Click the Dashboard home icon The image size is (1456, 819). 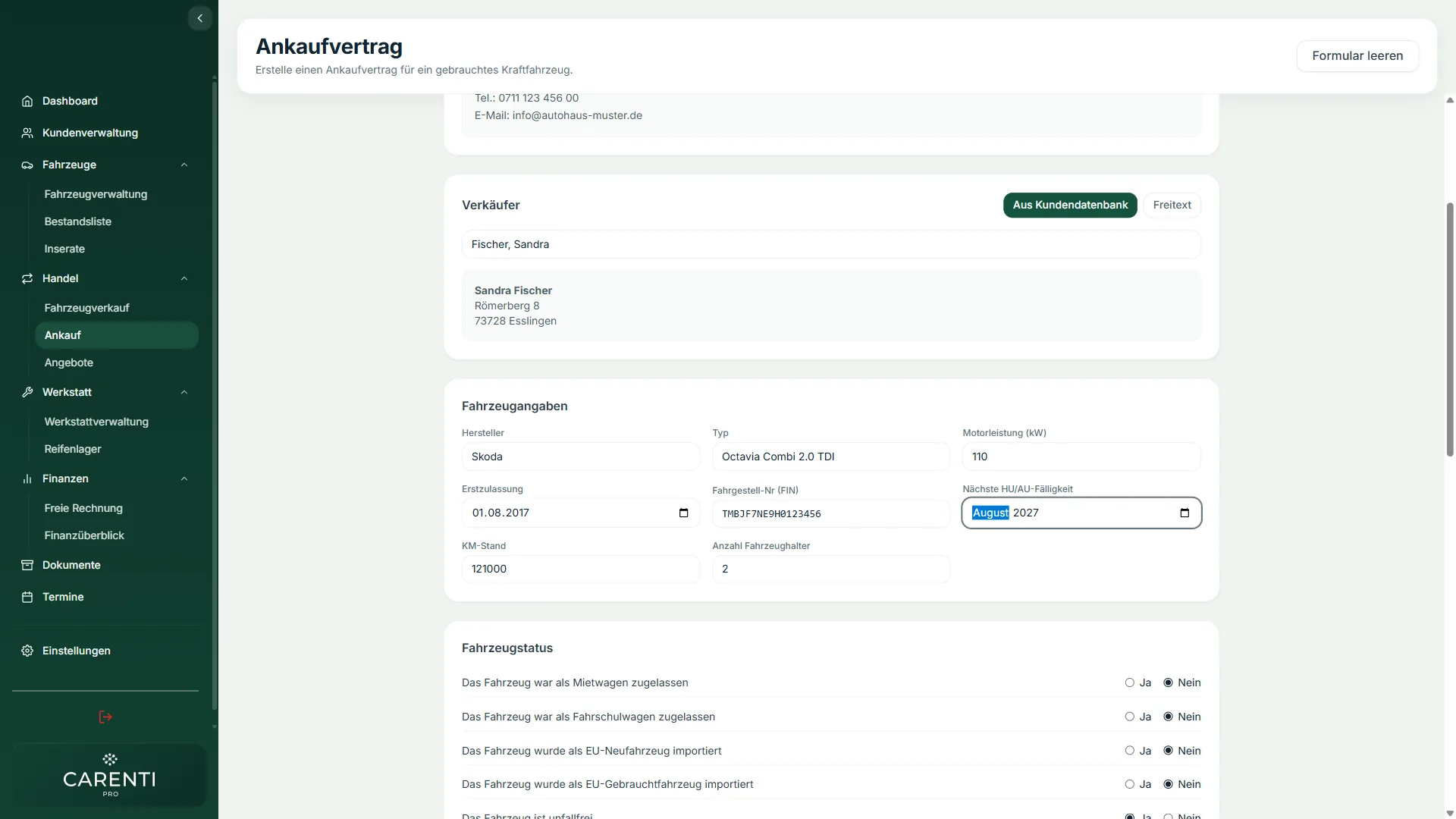click(x=27, y=101)
